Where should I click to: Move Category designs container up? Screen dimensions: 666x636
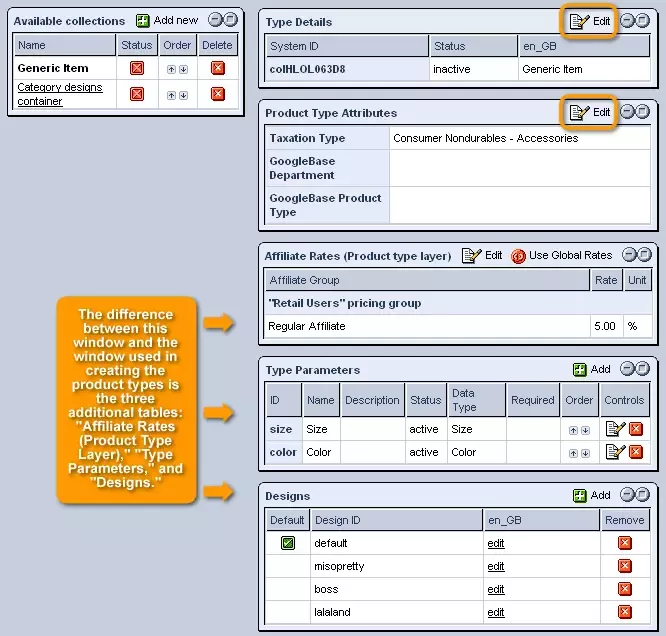[x=171, y=96]
